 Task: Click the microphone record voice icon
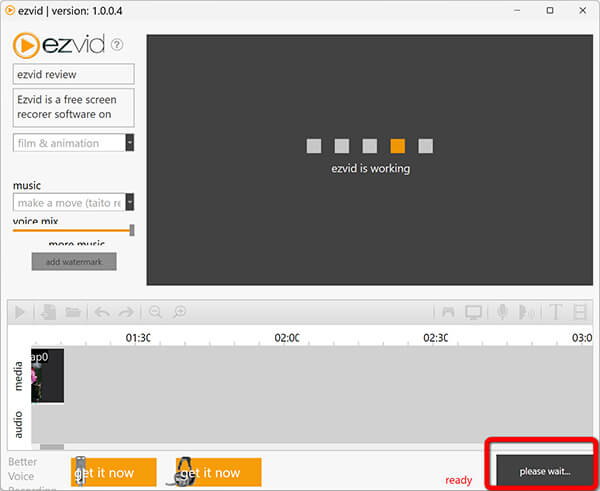[502, 312]
